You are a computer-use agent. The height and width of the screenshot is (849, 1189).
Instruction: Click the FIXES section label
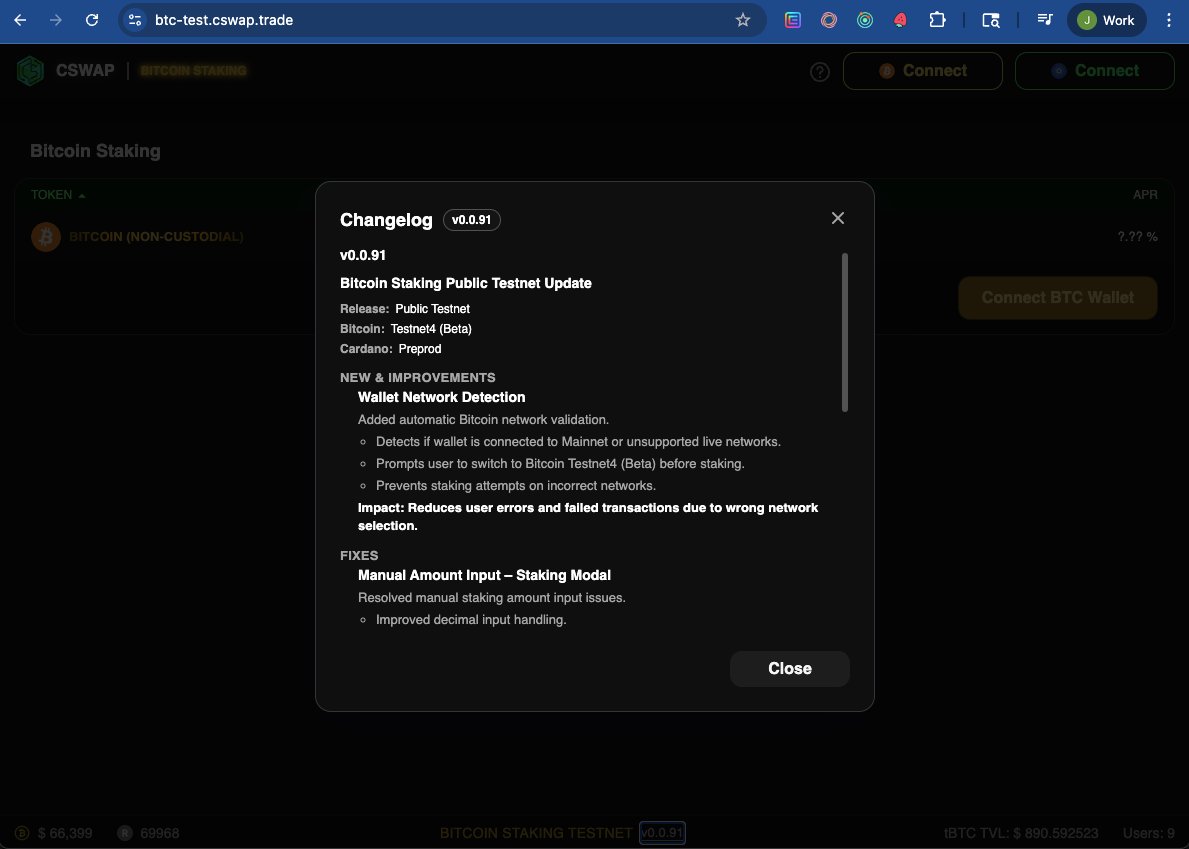click(359, 556)
